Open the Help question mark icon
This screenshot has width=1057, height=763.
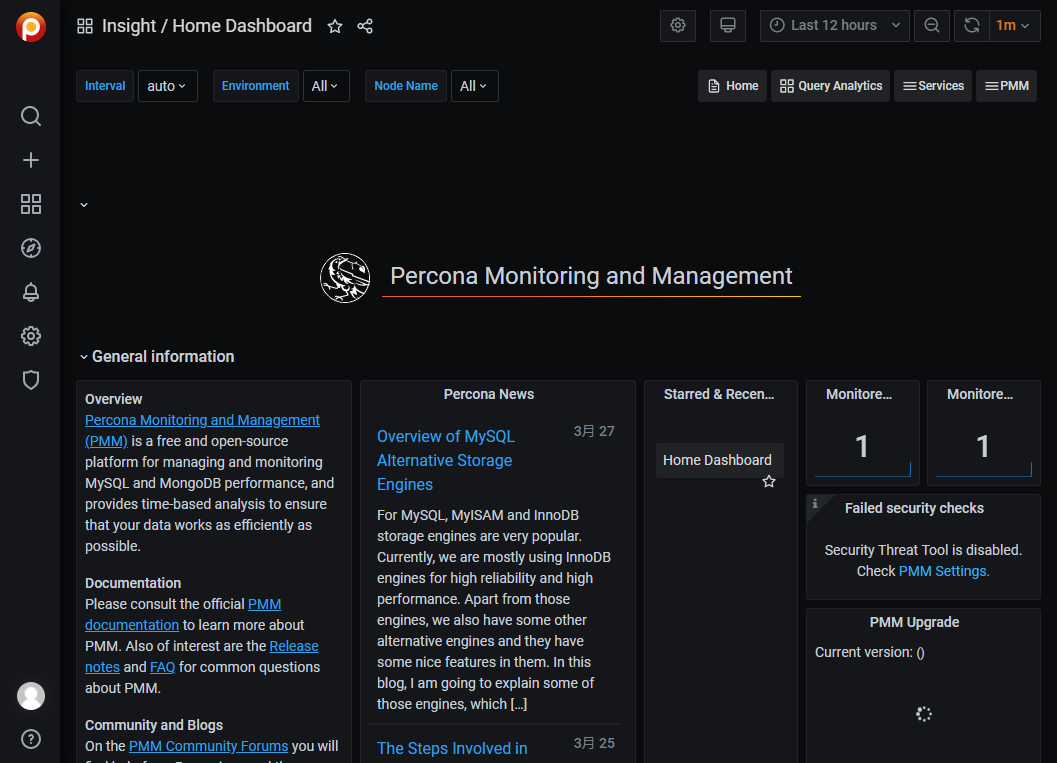click(30, 739)
